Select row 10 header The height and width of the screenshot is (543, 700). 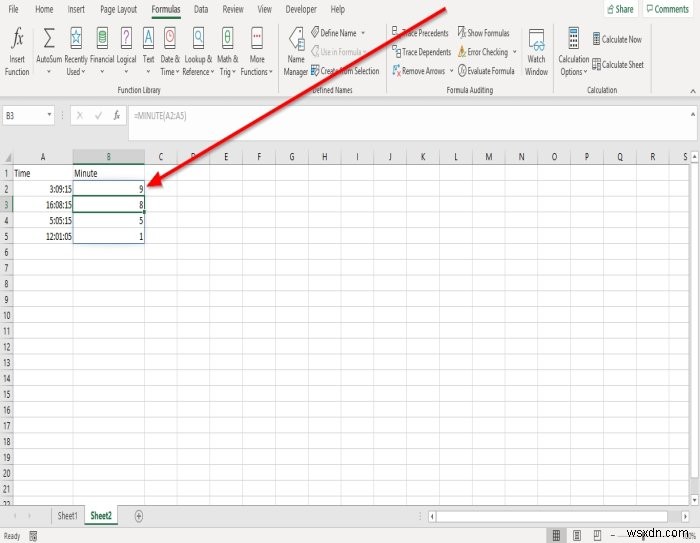tap(7, 315)
